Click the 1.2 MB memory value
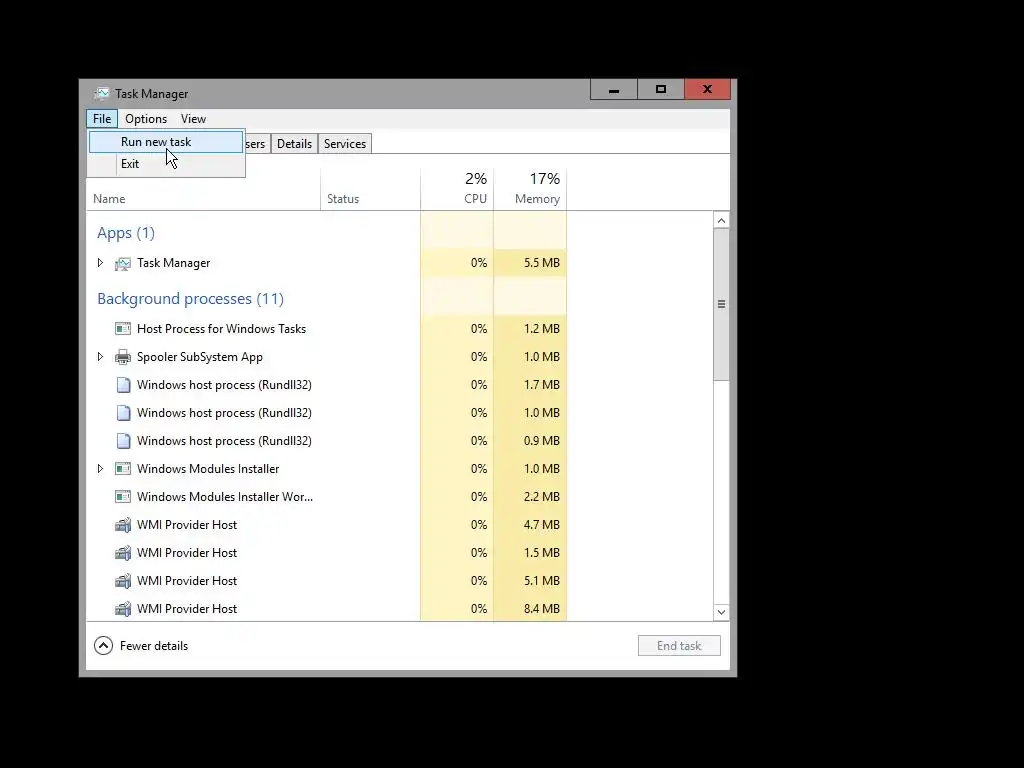The height and width of the screenshot is (768, 1024). [x=541, y=328]
